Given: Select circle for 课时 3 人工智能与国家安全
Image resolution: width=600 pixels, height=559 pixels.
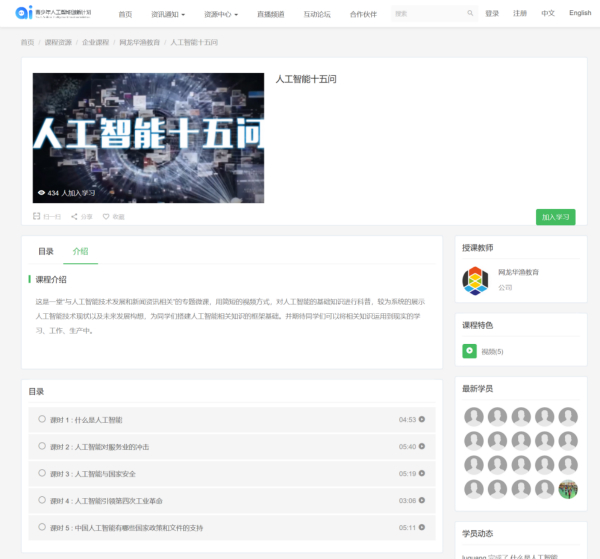Looking at the screenshot, I should tap(42, 473).
